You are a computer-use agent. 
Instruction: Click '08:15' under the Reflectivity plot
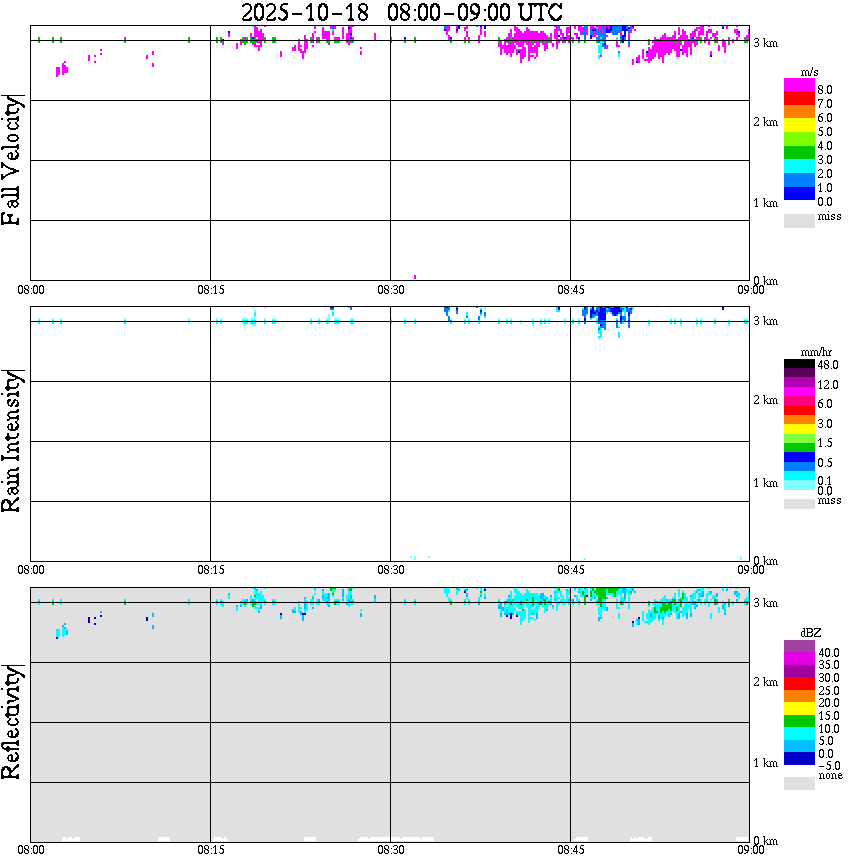[x=211, y=850]
